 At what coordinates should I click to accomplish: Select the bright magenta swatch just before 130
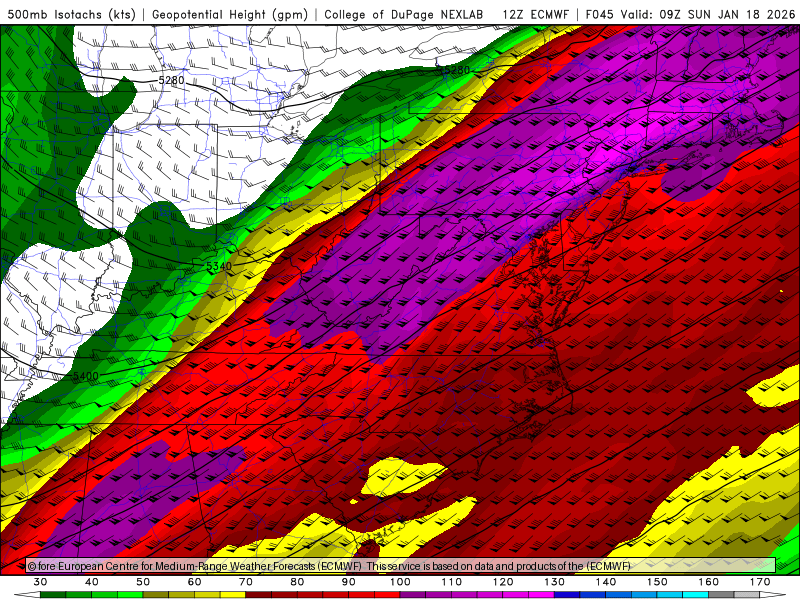(541, 595)
